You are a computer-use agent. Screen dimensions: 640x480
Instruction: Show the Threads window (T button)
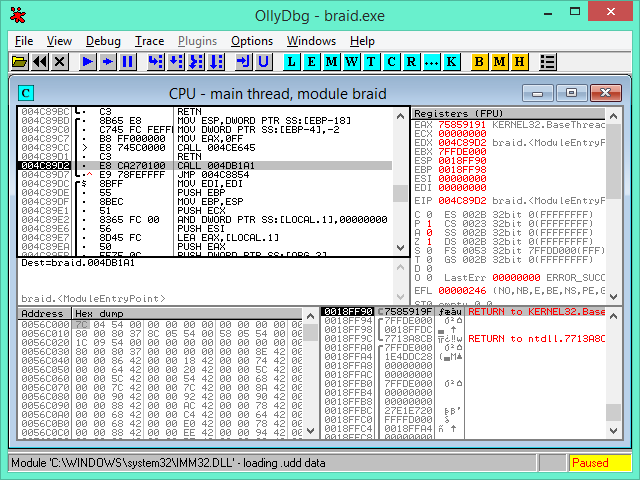(371, 62)
